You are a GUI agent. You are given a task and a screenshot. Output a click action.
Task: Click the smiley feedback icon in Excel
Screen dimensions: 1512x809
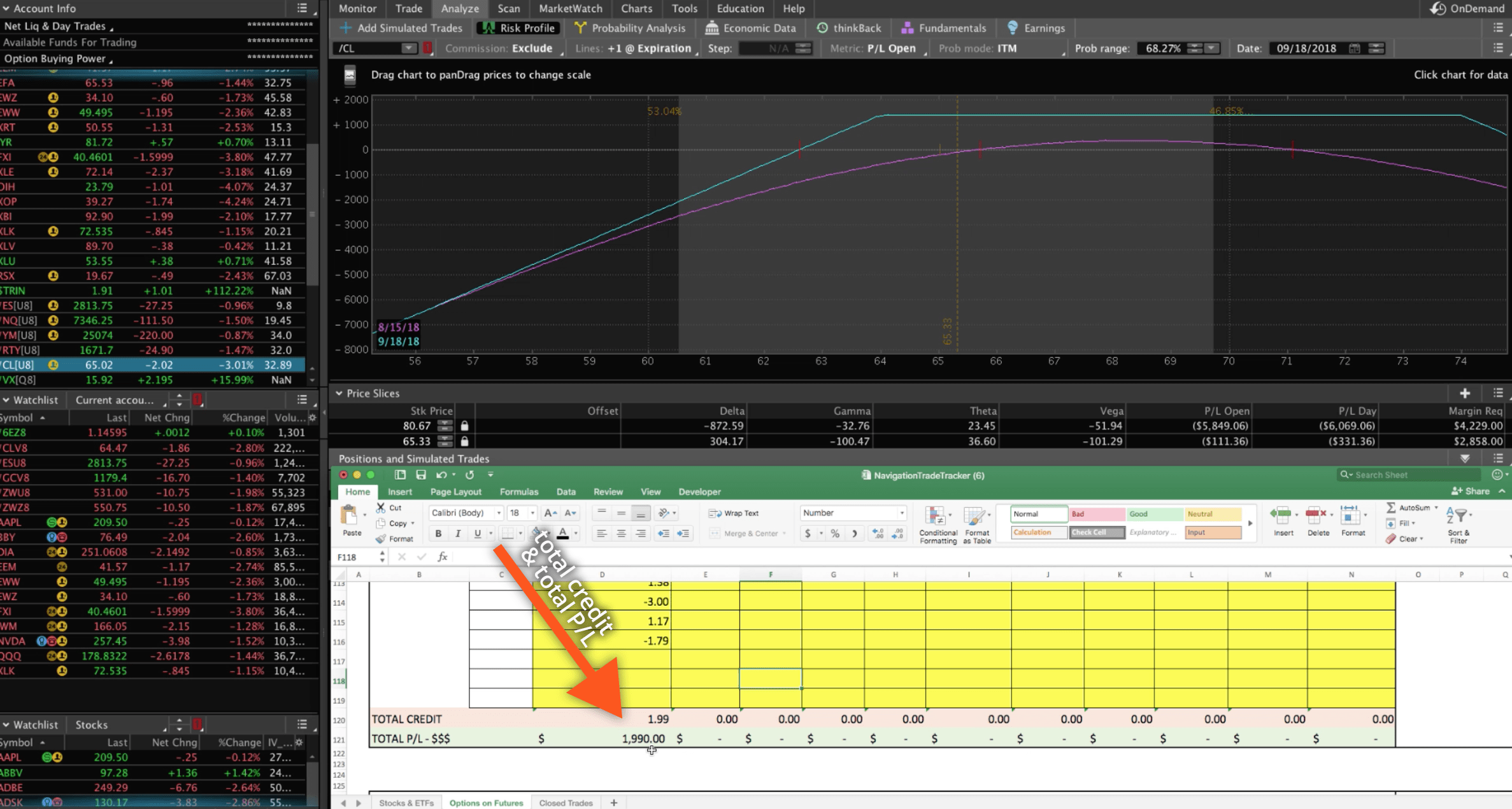click(1497, 475)
